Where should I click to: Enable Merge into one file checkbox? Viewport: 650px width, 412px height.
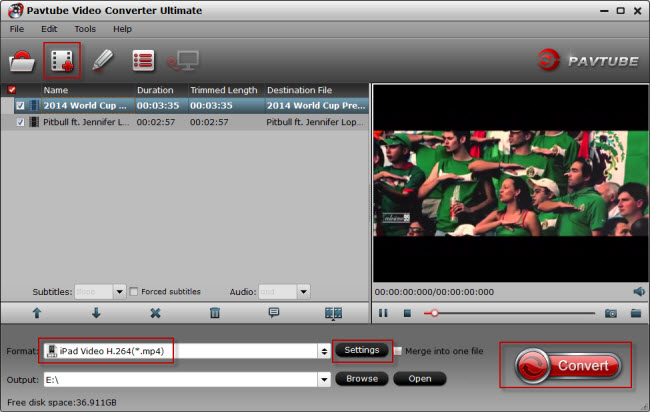click(x=399, y=351)
